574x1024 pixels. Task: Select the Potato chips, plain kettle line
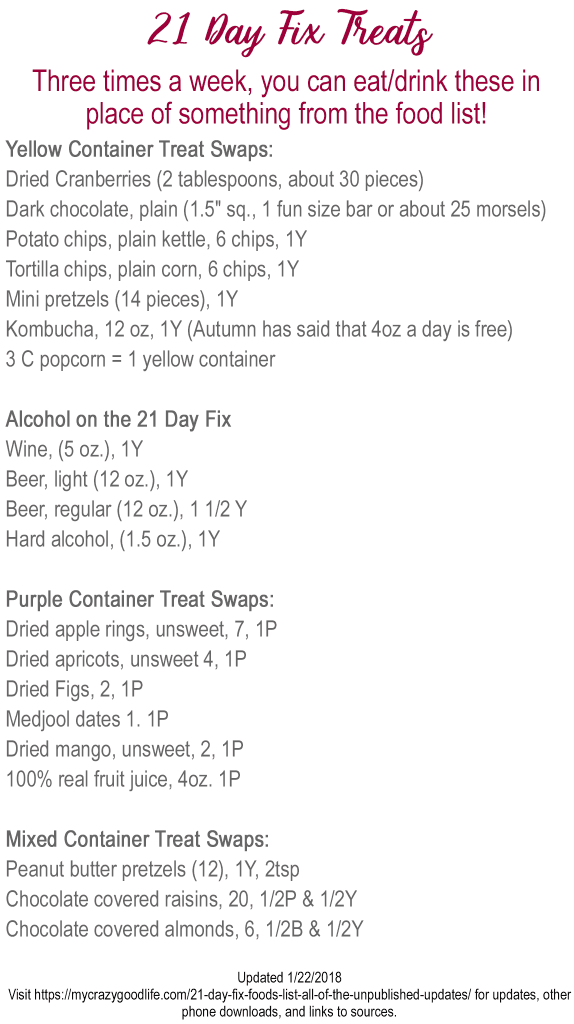pyautogui.click(x=156, y=240)
